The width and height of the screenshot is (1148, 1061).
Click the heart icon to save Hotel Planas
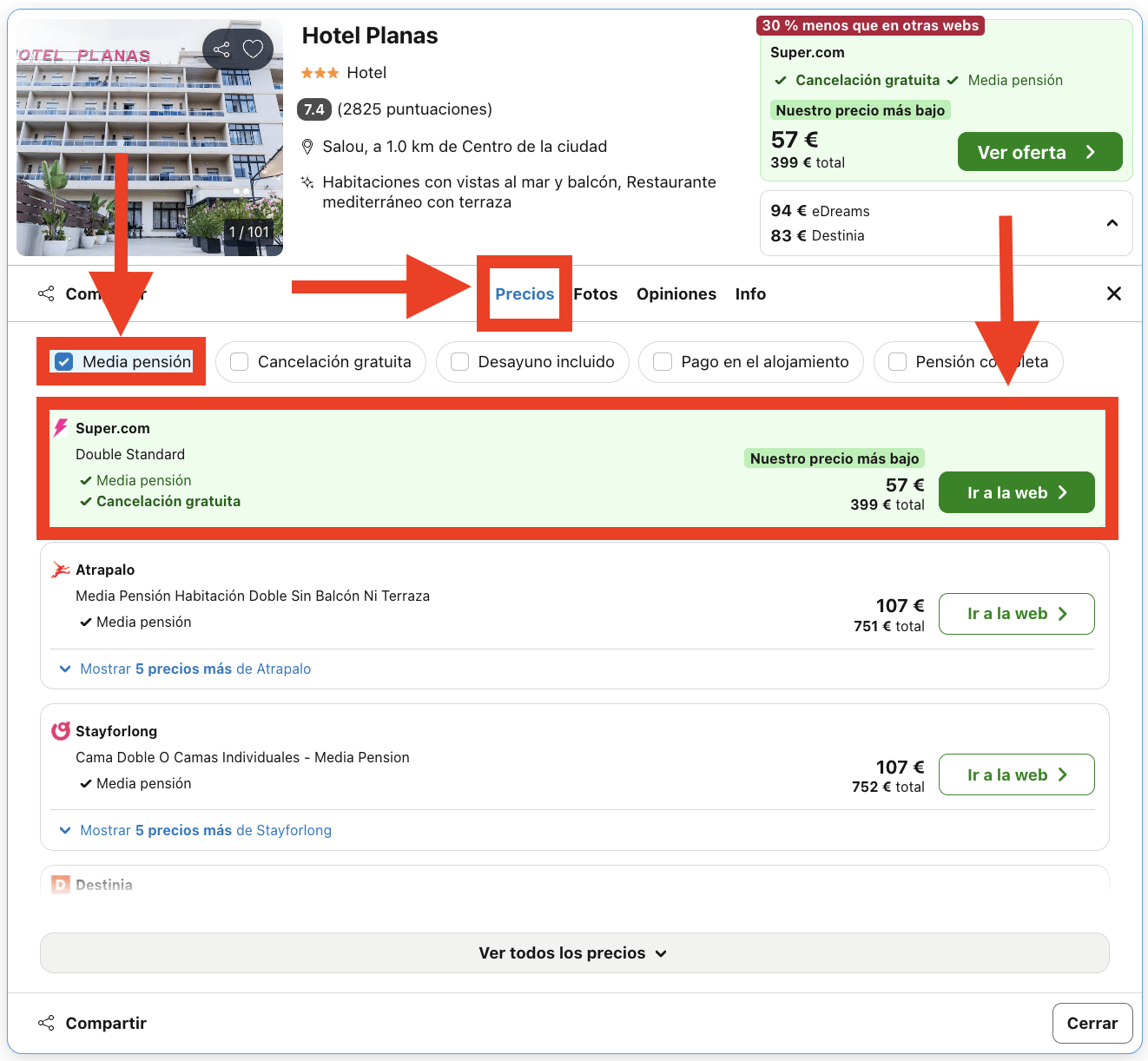(x=253, y=49)
